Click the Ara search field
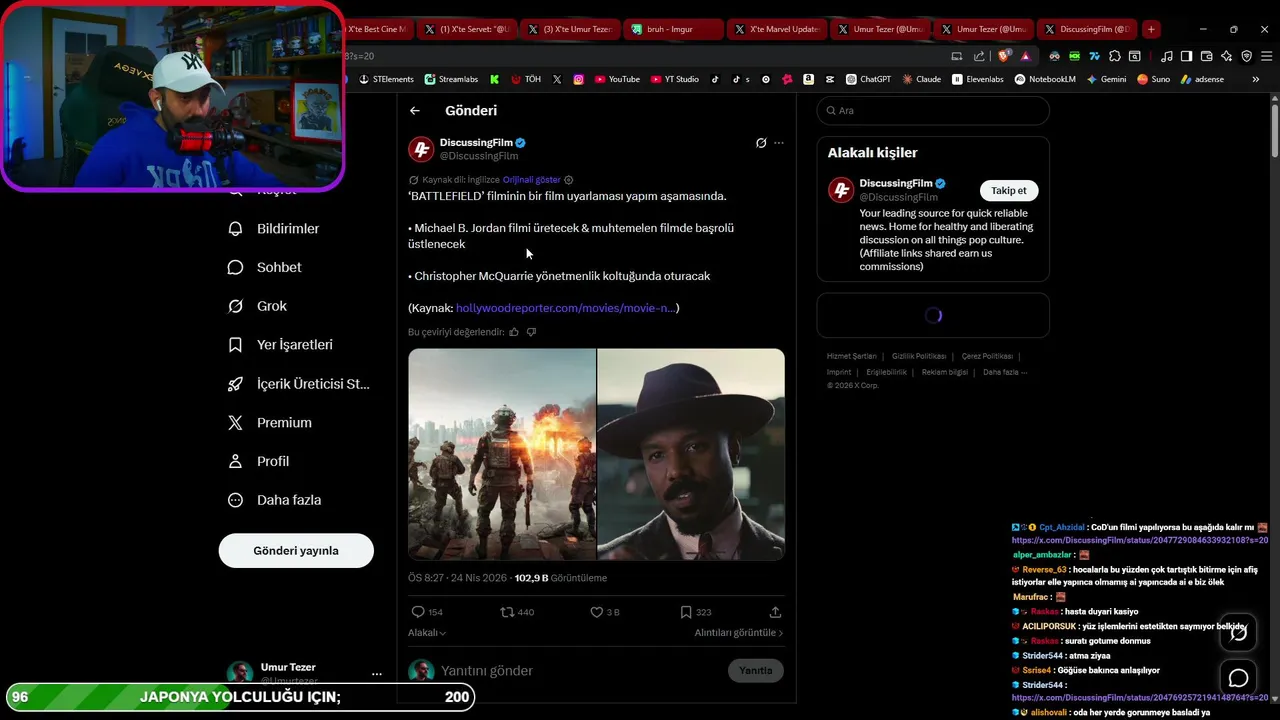 click(933, 111)
